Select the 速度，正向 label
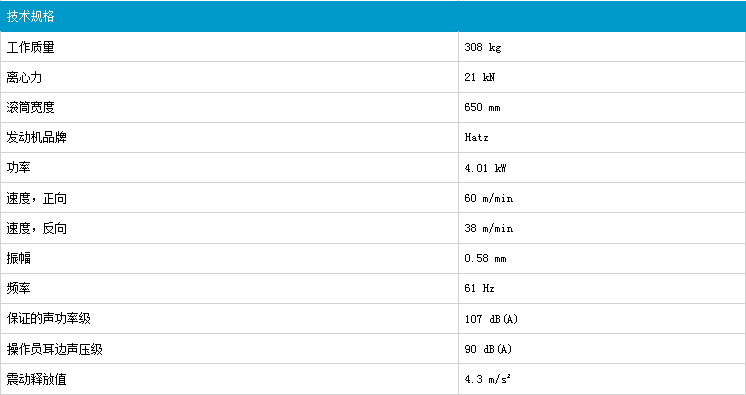Image resolution: width=746 pixels, height=395 pixels. pyautogui.click(x=36, y=198)
